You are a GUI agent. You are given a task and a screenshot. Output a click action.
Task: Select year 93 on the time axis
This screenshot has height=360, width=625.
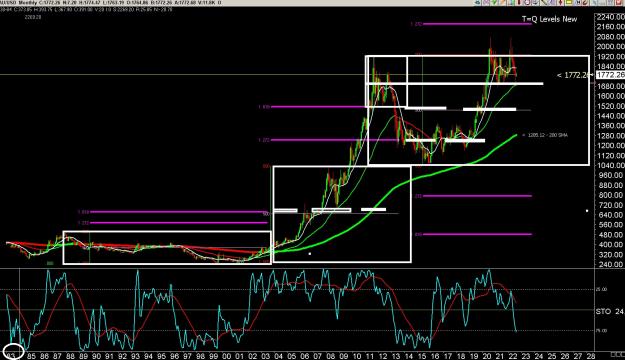(135, 356)
